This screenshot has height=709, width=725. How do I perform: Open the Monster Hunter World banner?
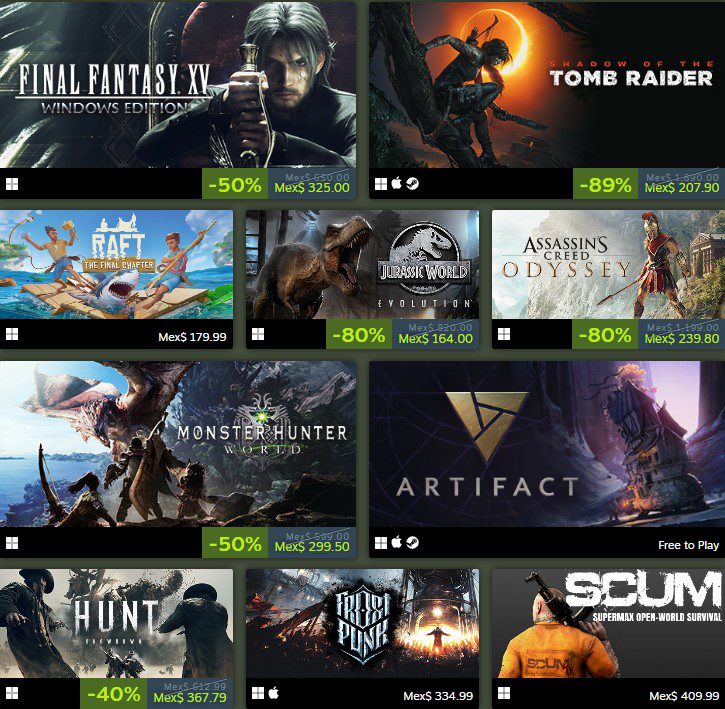point(178,444)
